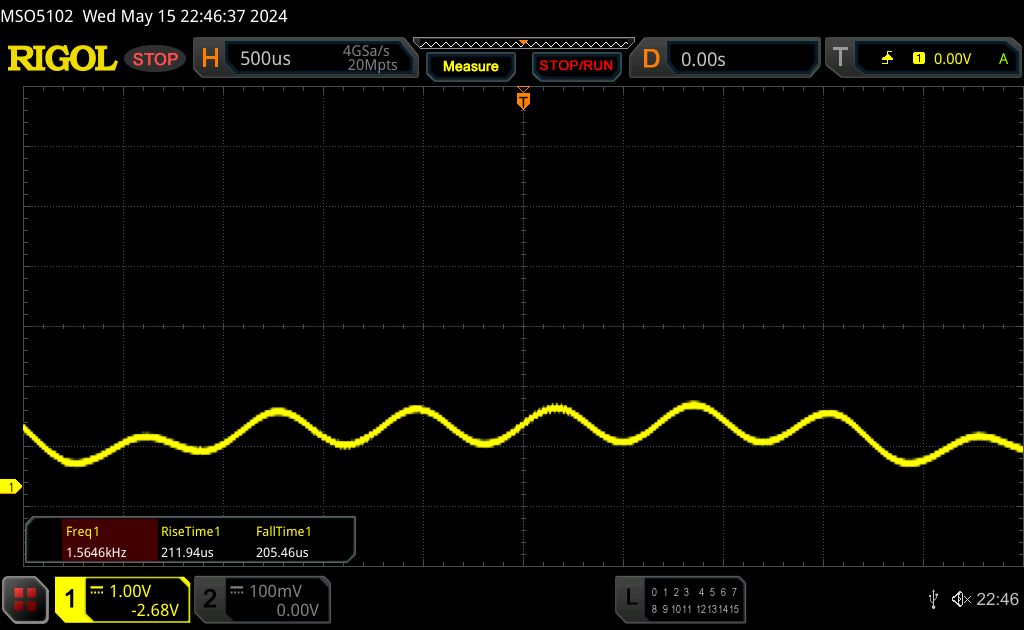Click the 20Mpts memory depth readout
1024x630 pixels.
point(372,65)
